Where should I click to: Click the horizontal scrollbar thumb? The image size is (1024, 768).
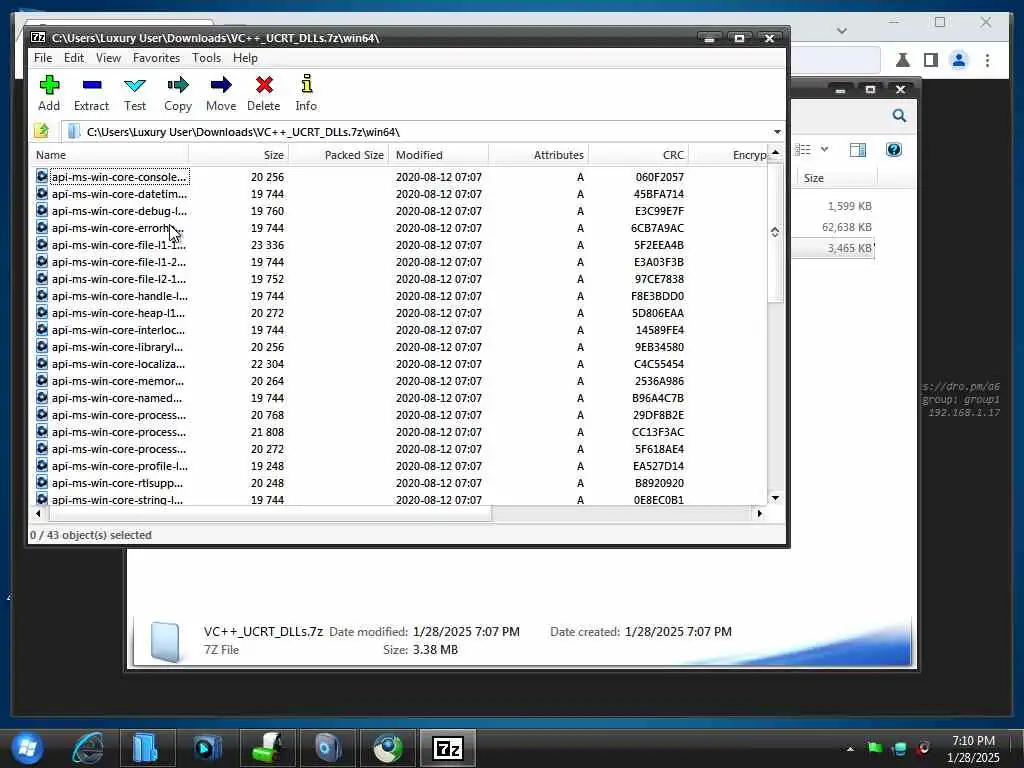270,513
